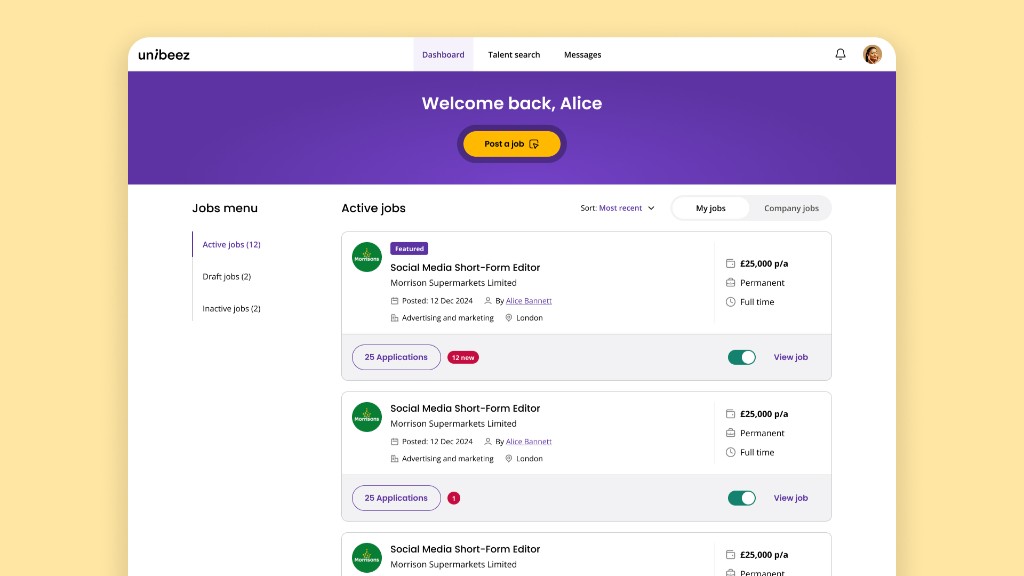Click Morrison Supermarkets Limited text on Featured job

(x=453, y=283)
